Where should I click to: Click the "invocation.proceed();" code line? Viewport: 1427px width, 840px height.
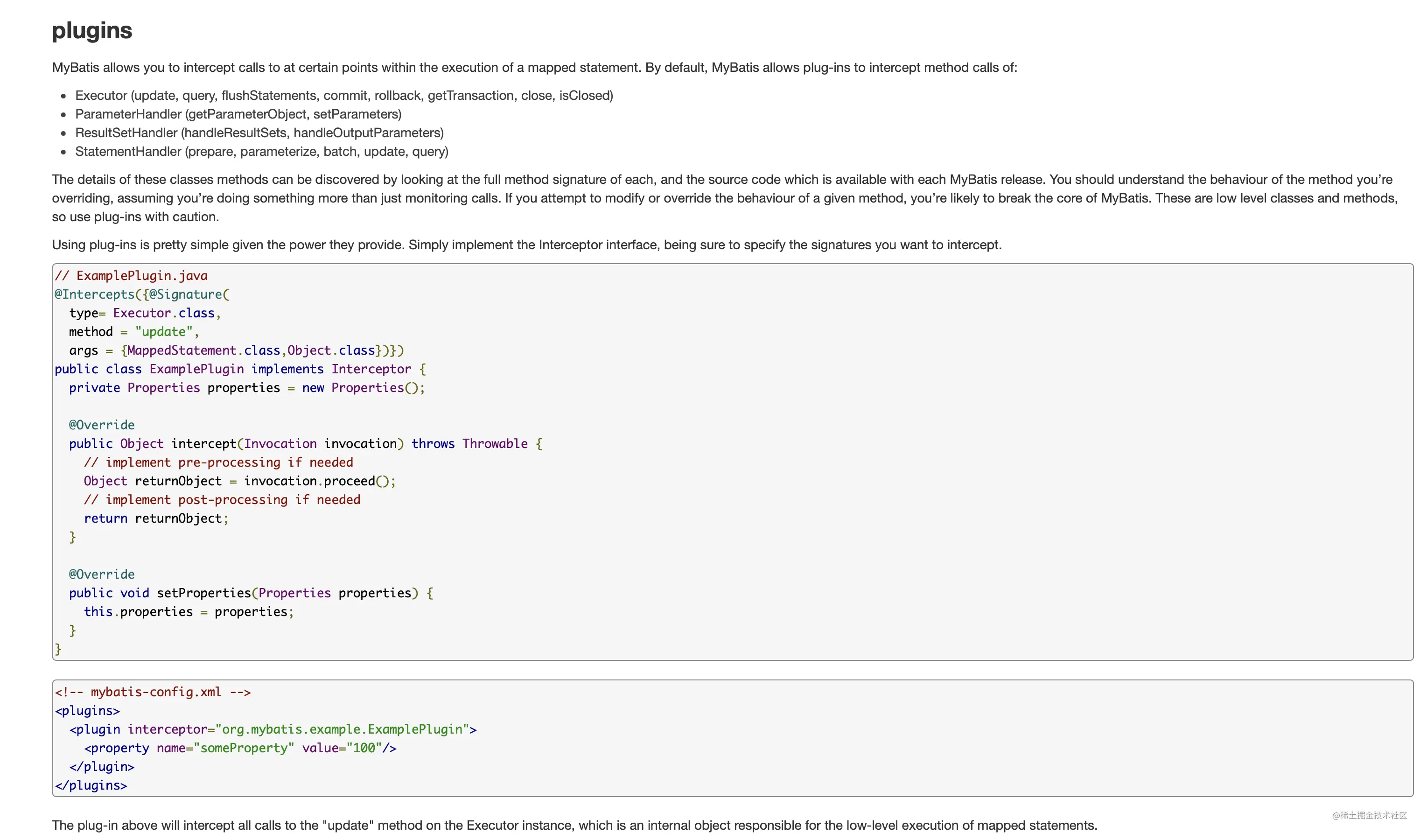[x=240, y=481]
